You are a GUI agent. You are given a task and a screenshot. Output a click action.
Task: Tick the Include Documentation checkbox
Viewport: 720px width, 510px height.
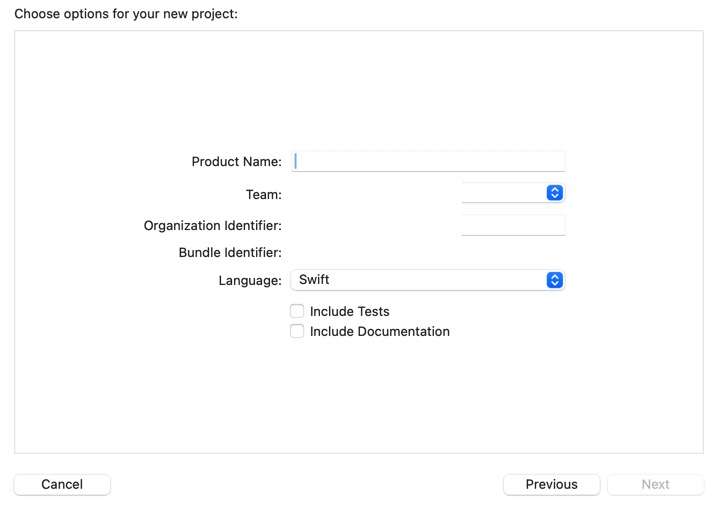coord(297,331)
